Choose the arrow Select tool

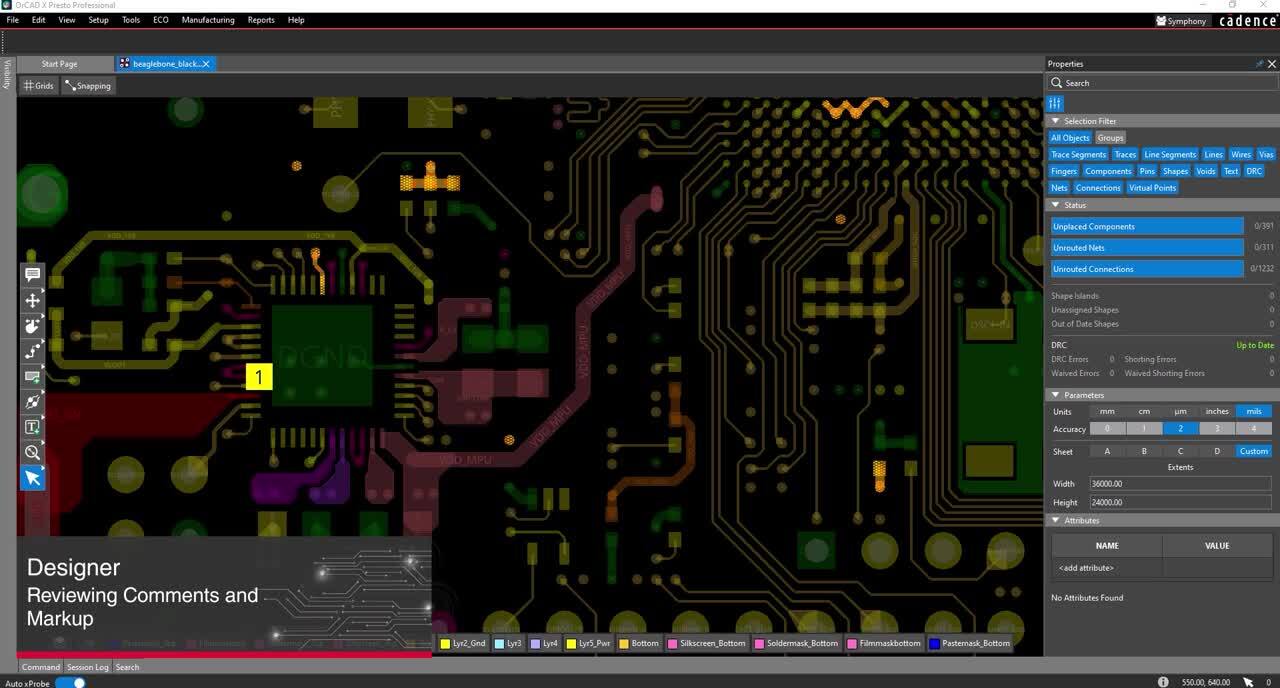[33, 478]
